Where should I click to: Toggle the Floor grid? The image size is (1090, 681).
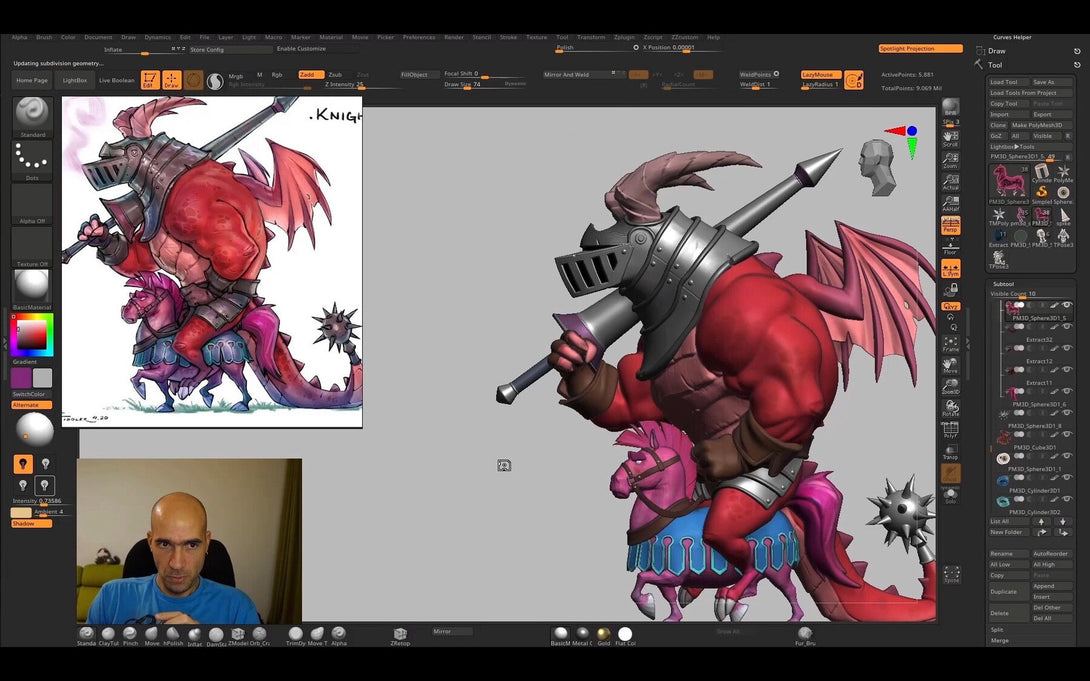(x=950, y=247)
